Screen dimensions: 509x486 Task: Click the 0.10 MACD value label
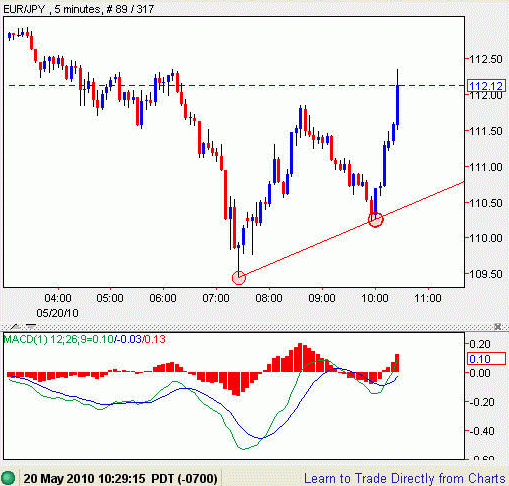[486, 359]
